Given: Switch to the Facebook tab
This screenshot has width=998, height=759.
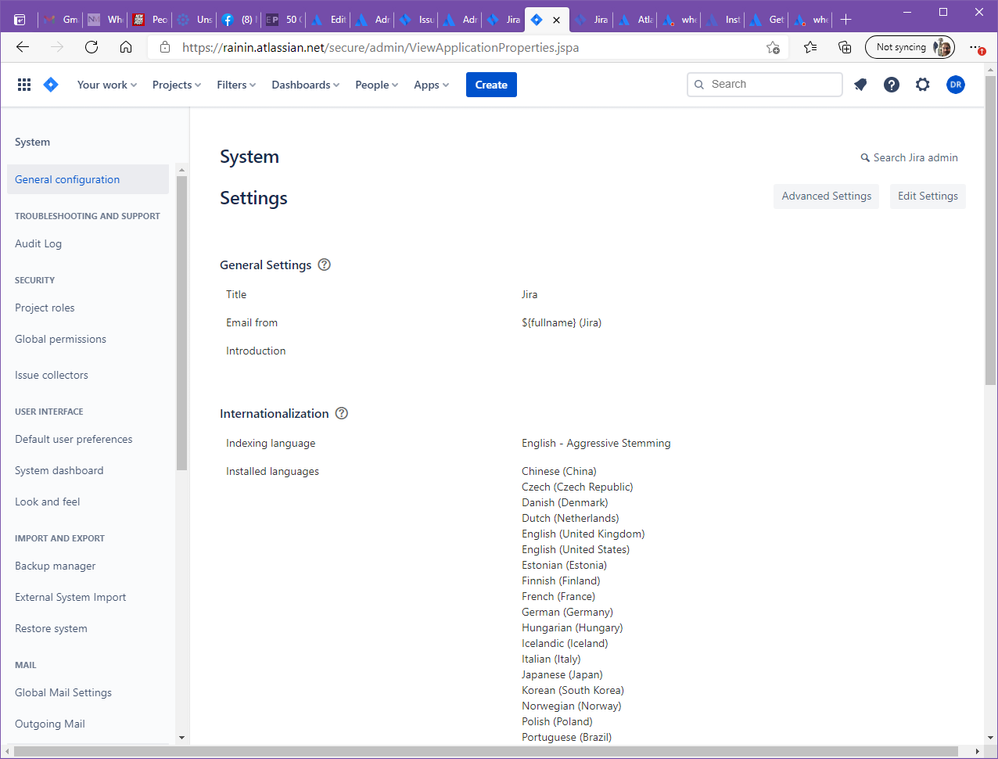Looking at the screenshot, I should tap(240, 20).
